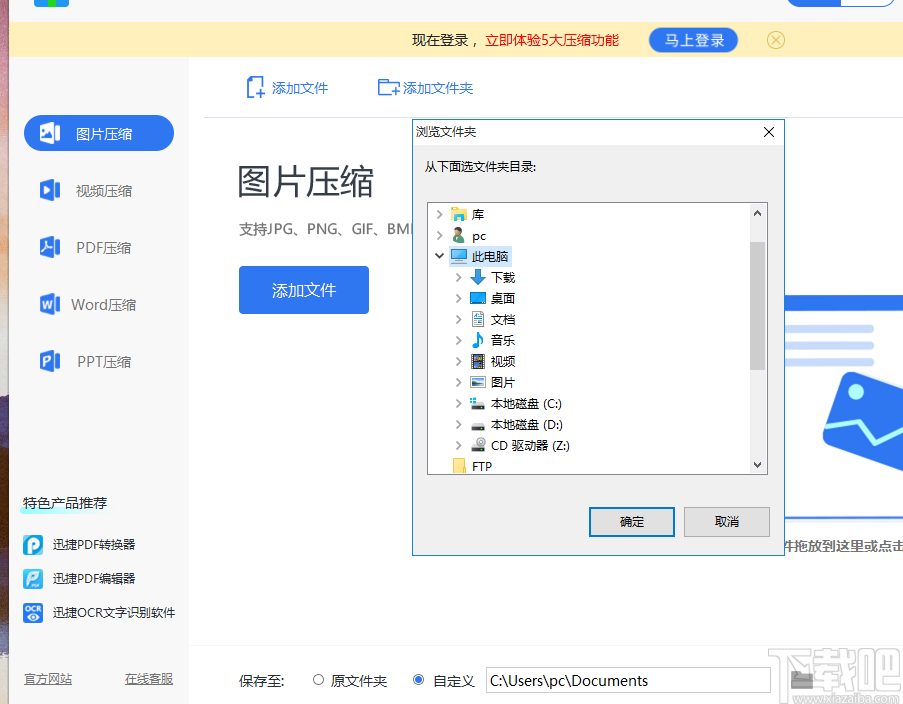Click the 确定 button in the dialog

click(631, 521)
